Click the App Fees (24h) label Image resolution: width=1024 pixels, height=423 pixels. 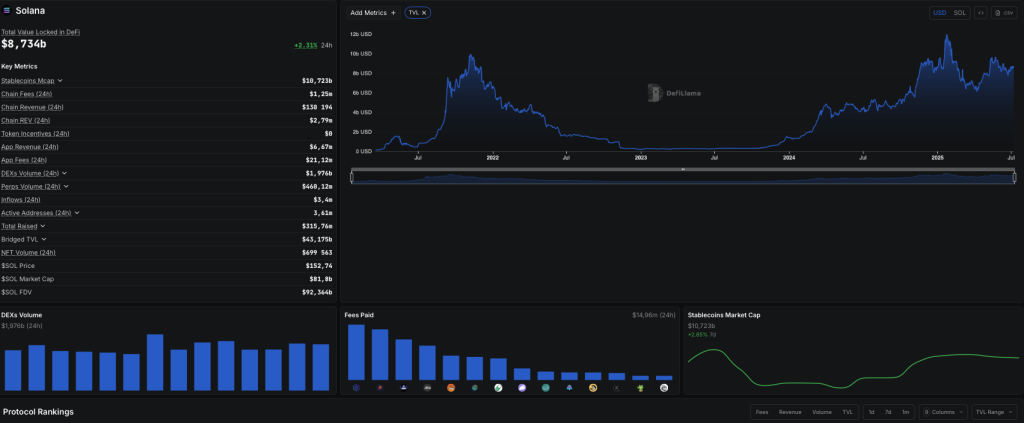click(24, 160)
